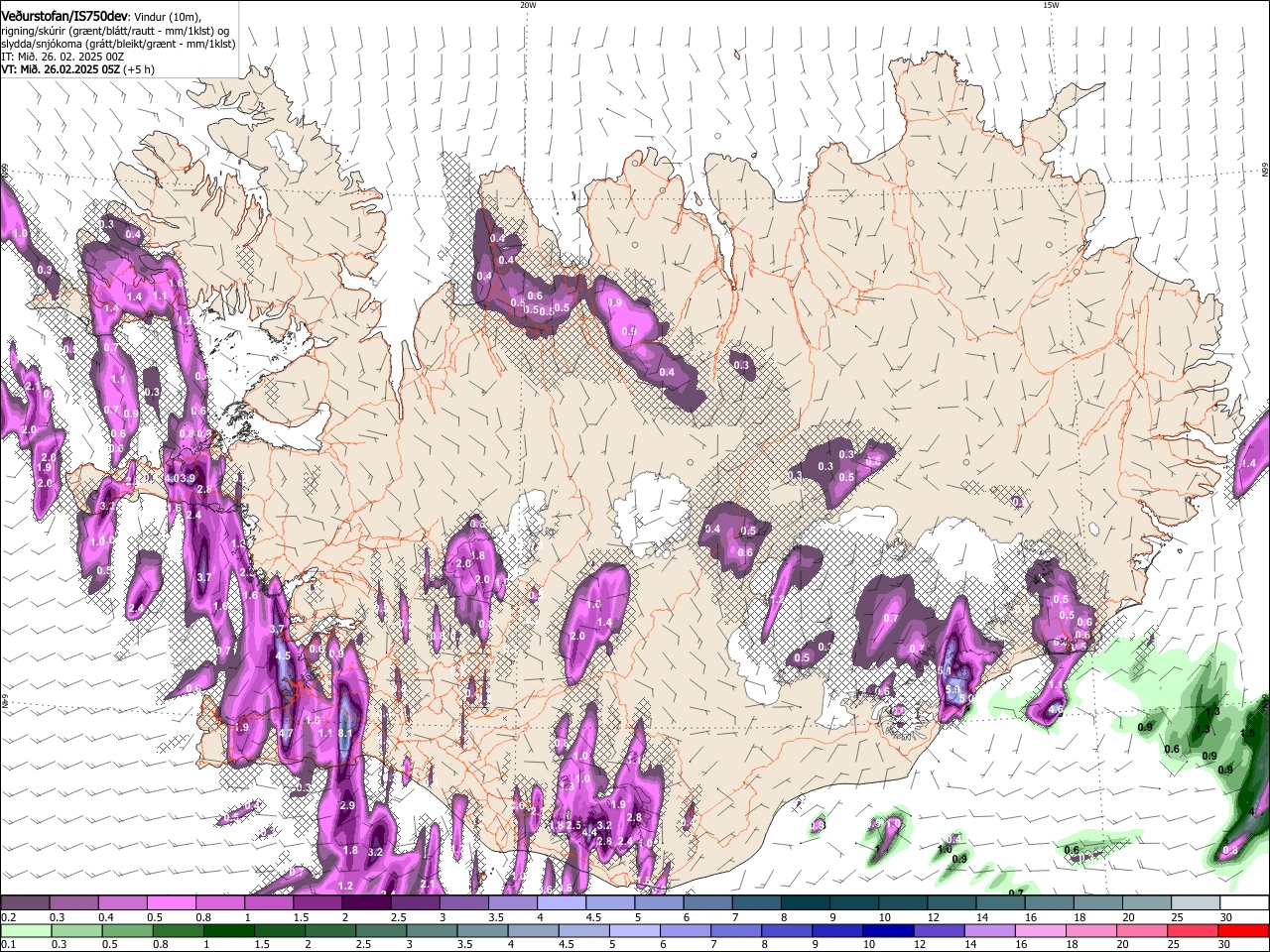Select the bright red 30 legend swatch
The image size is (1270, 952).
1244,930
